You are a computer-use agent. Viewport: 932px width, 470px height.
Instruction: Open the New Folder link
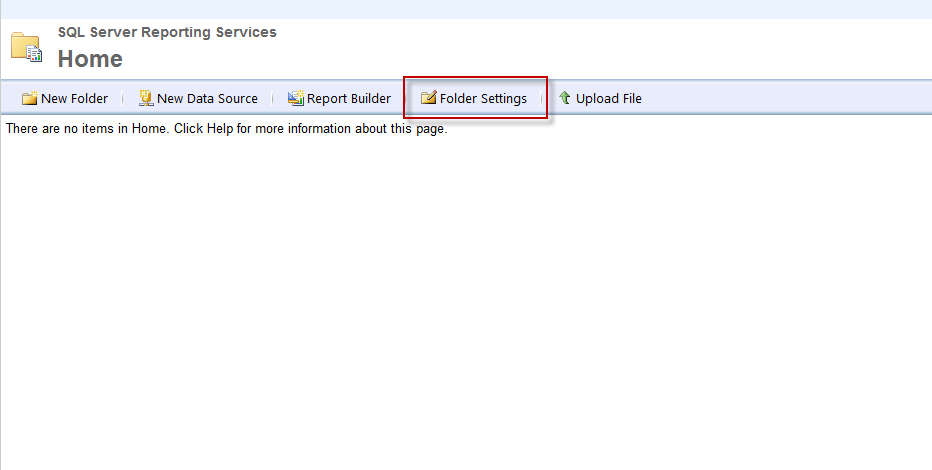coord(74,99)
